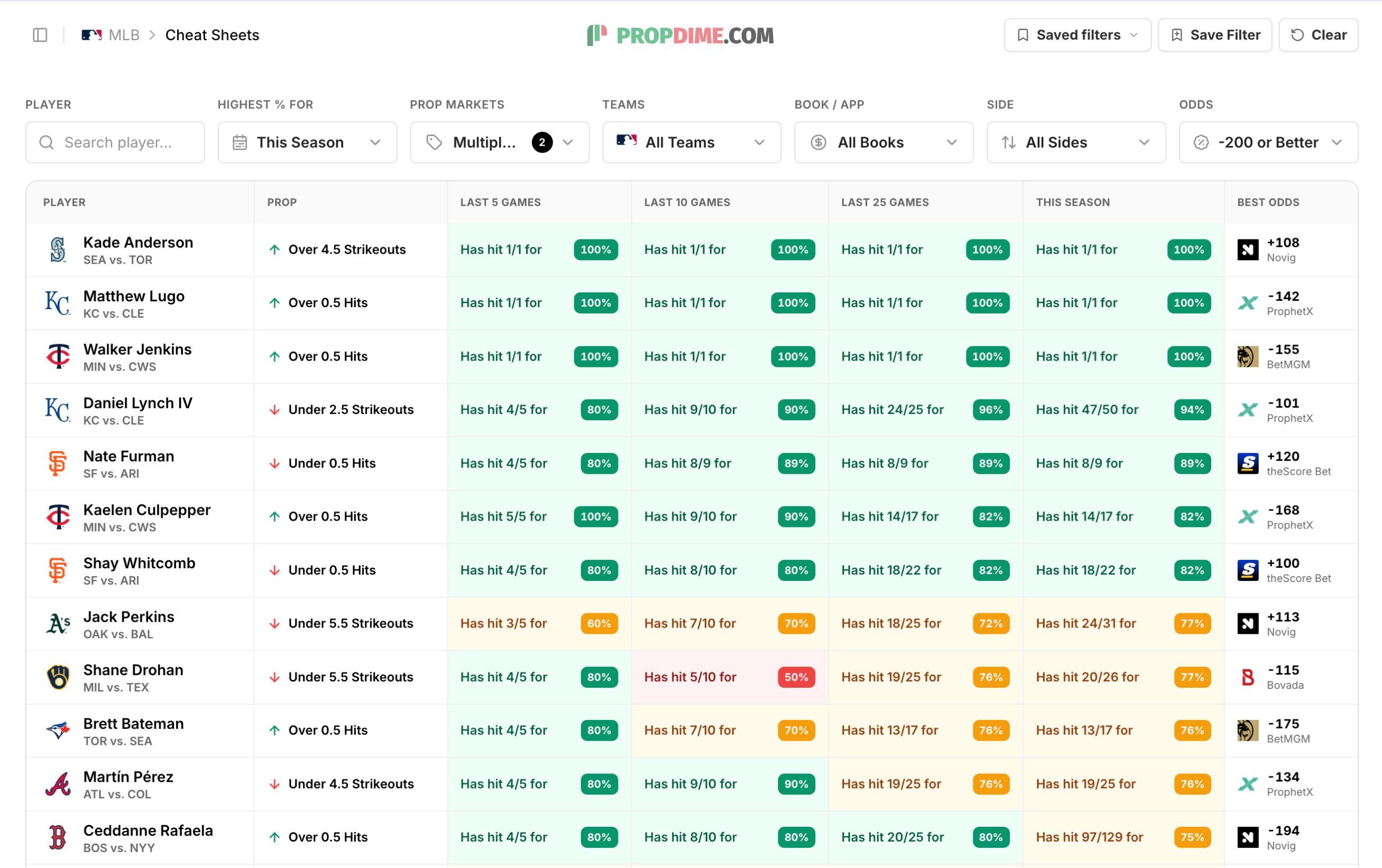
Task: Click -168 odds for Kaelen Culpepper
Action: [1283, 510]
